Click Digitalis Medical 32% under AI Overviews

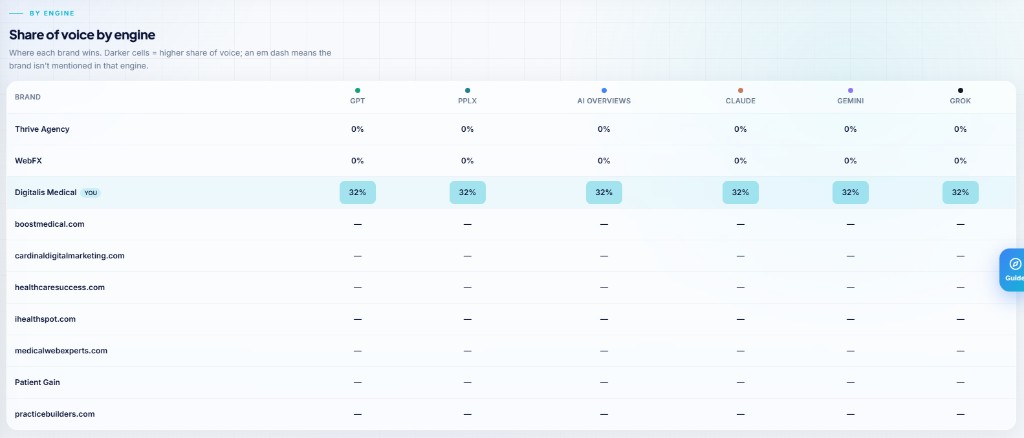604,193
